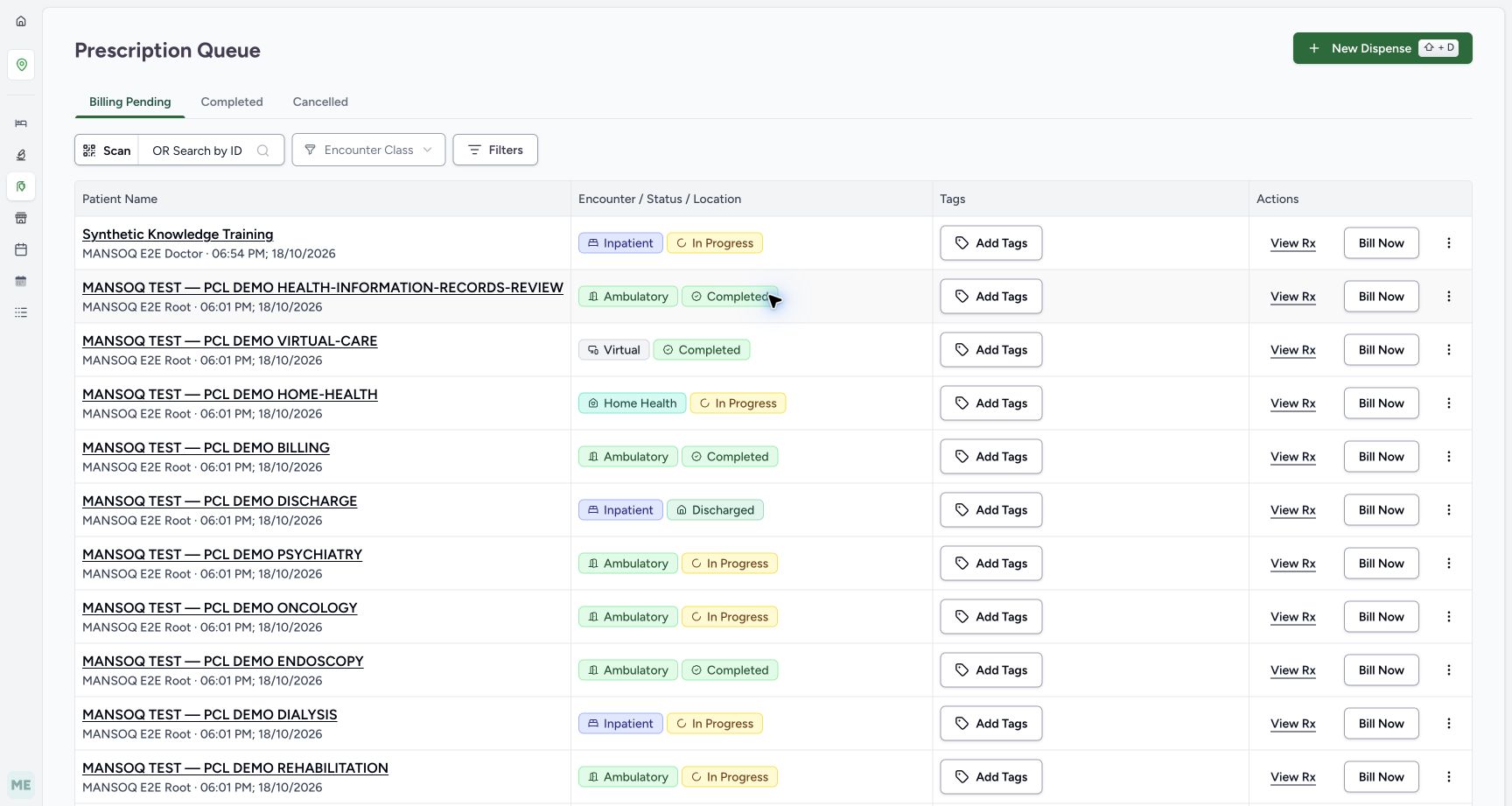Screen dimensions: 1512x806
Task: Add Tags to PCL DEMO VIRTUAL-CARE row
Action: pyautogui.click(x=990, y=350)
